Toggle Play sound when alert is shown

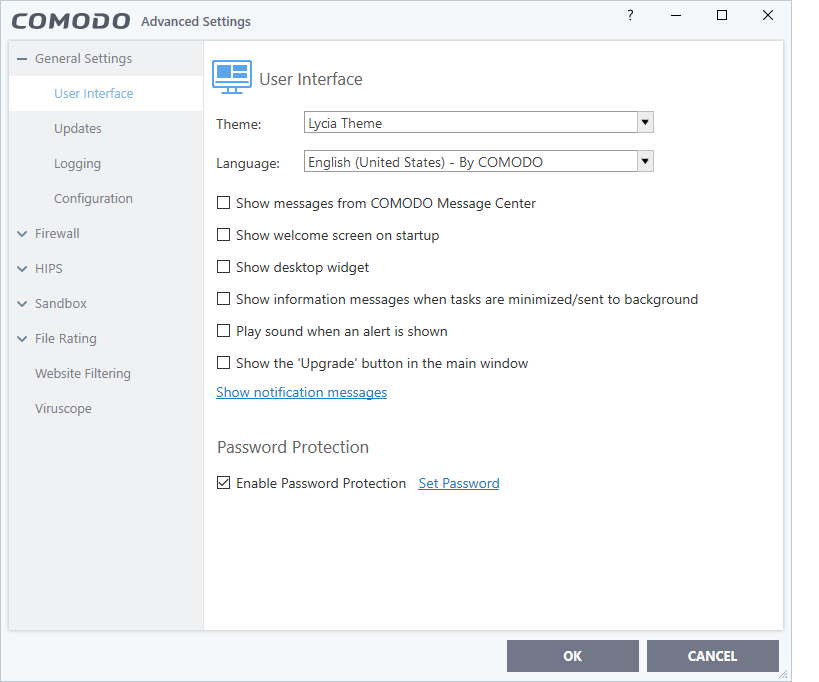[x=224, y=332]
